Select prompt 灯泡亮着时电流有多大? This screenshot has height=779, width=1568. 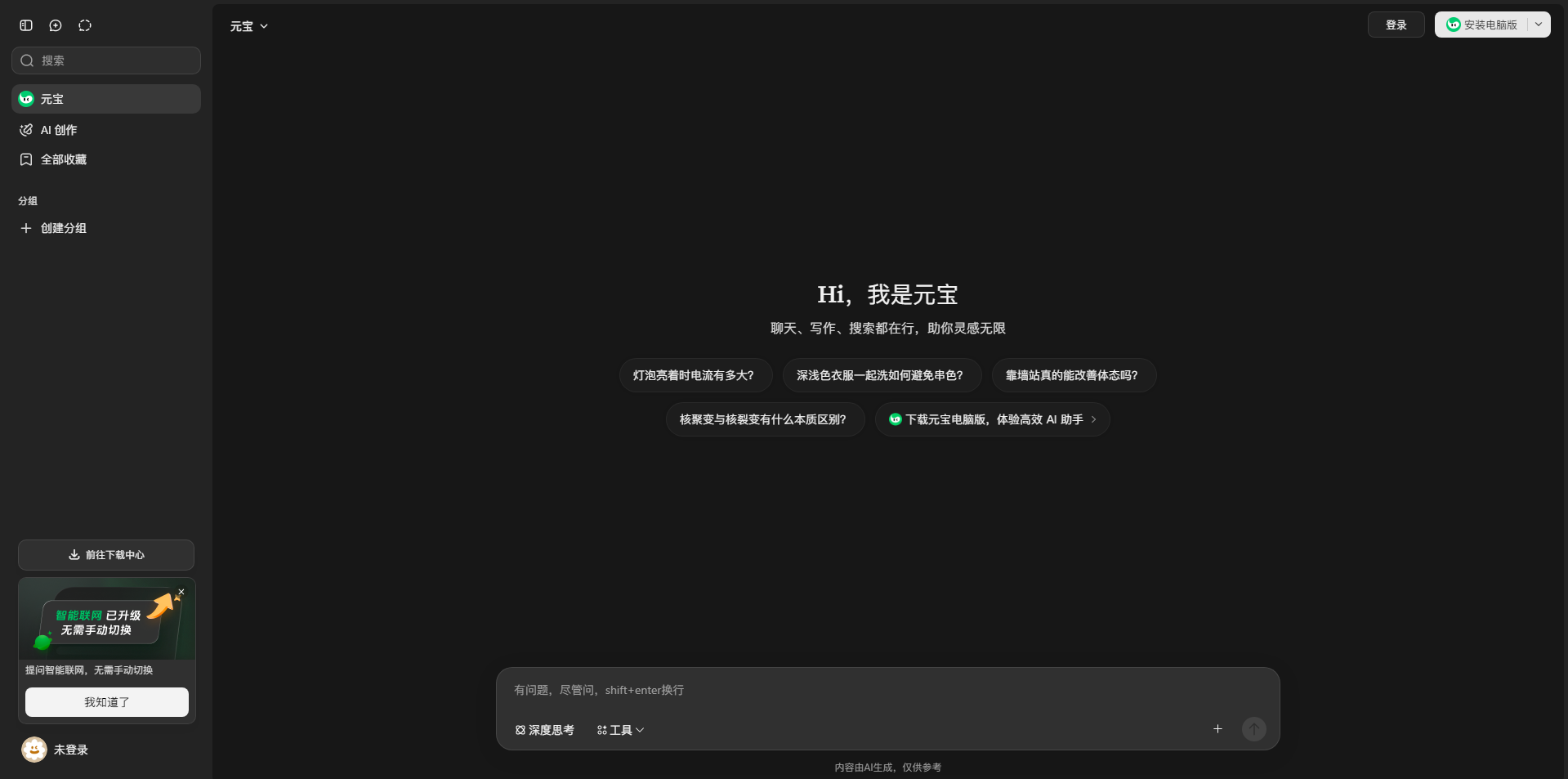695,375
